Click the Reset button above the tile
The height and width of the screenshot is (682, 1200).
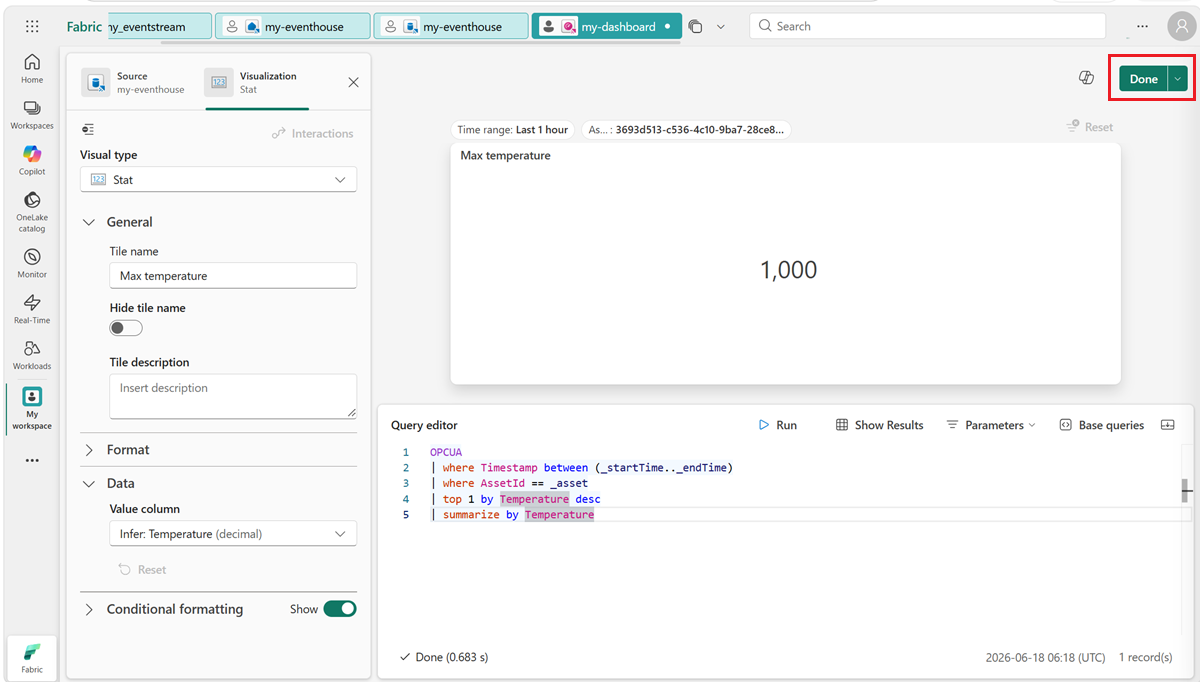coord(1090,127)
